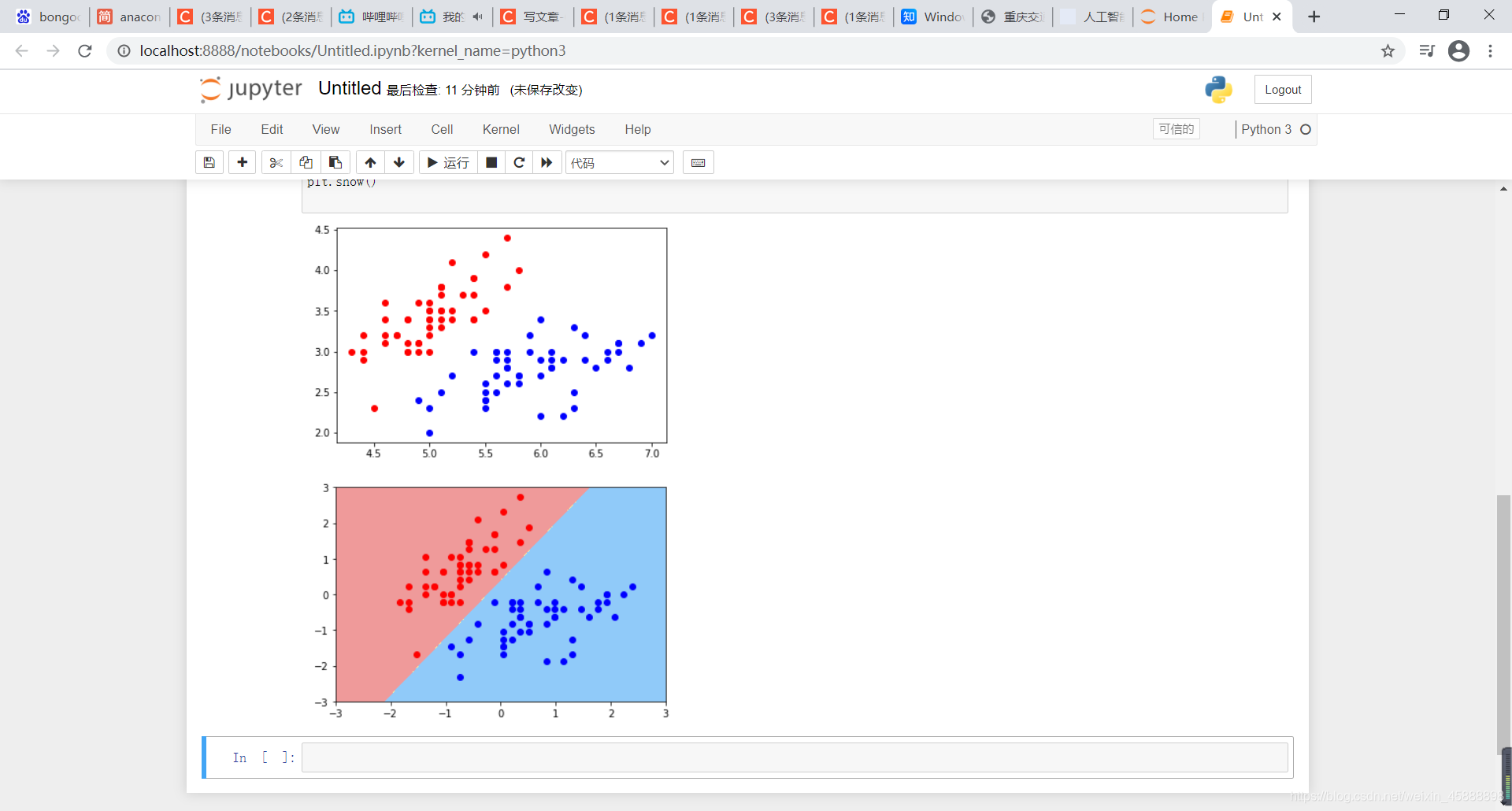Viewport: 1512px width, 811px height.
Task: Switch to the Home Jupyter tab
Action: [x=1171, y=17]
